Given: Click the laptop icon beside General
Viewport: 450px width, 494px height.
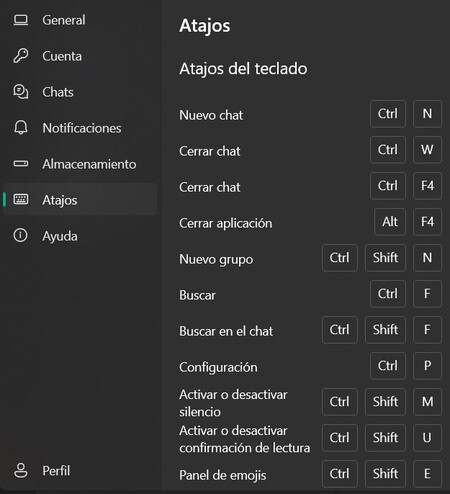Looking at the screenshot, I should click(21, 20).
